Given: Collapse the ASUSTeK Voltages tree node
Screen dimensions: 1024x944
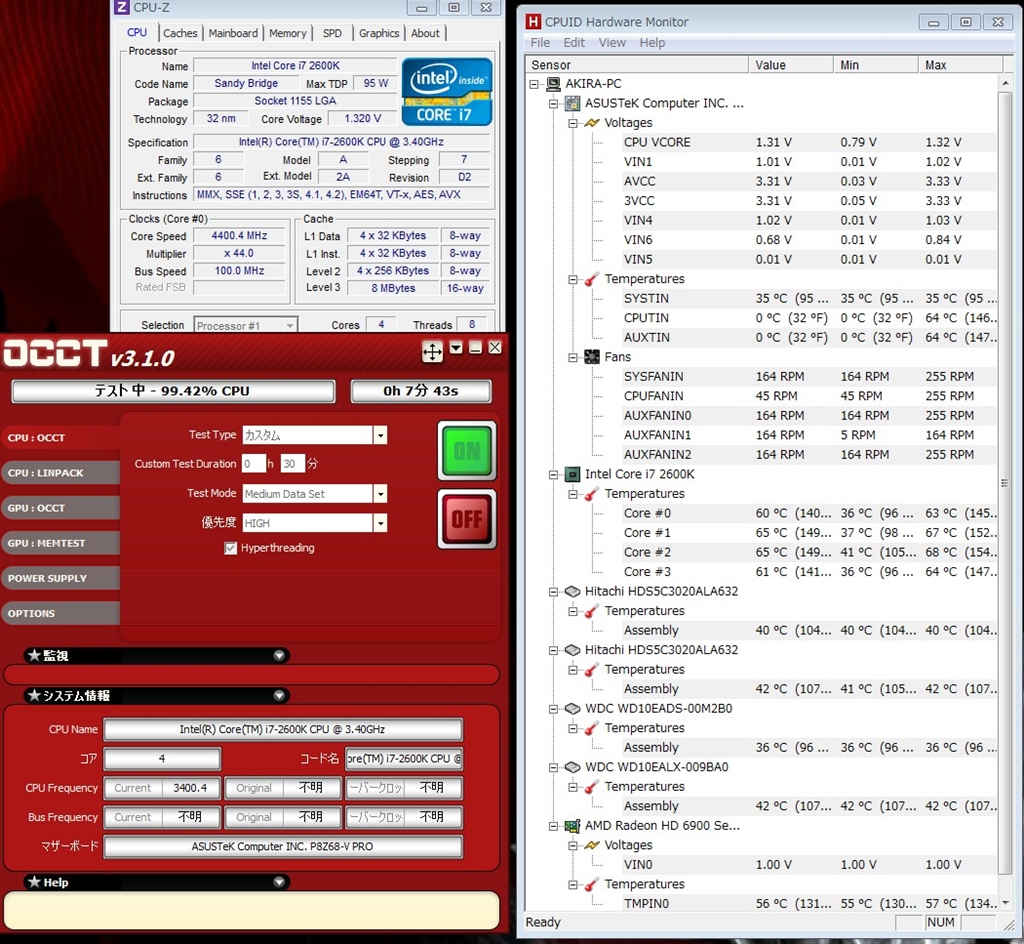Looking at the screenshot, I should pos(573,123).
